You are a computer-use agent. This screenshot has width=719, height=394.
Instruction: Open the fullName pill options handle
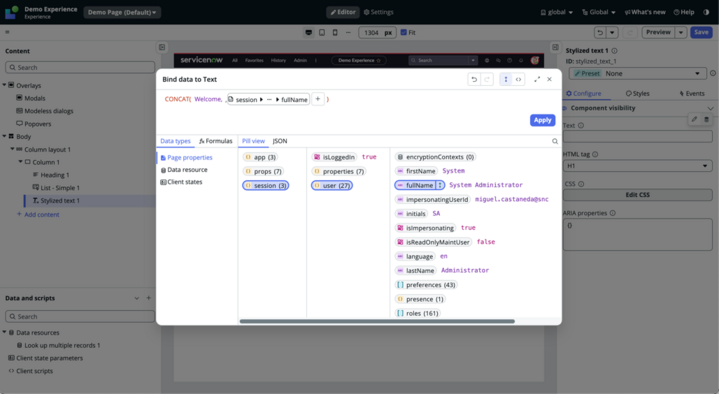[440, 185]
